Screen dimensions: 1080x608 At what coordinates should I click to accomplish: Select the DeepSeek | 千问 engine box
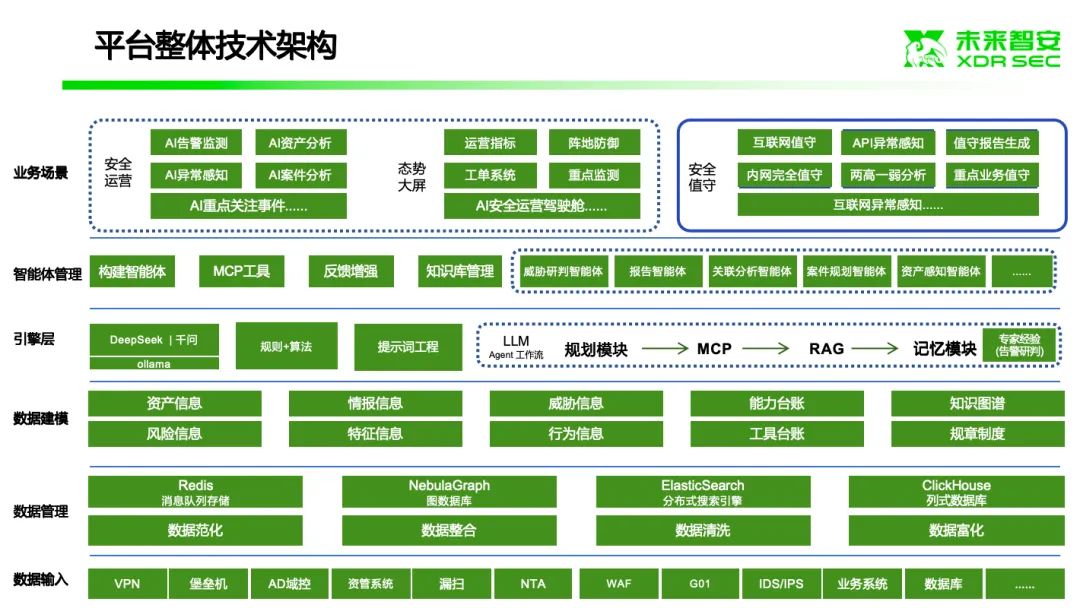[154, 340]
